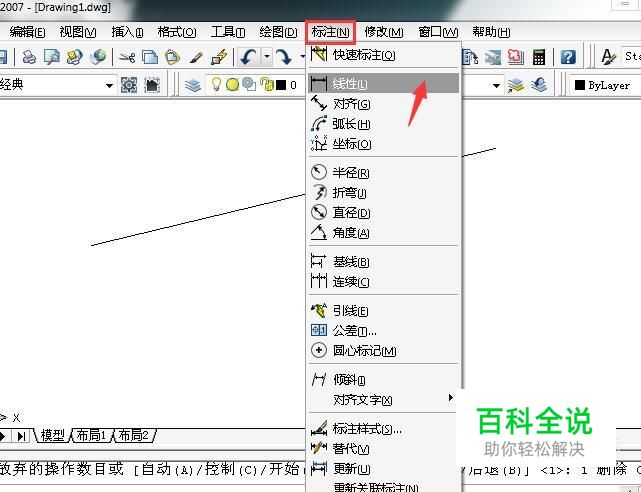641x492 pixels.
Task: Click the print icon in toolbar
Action: (x=29, y=57)
